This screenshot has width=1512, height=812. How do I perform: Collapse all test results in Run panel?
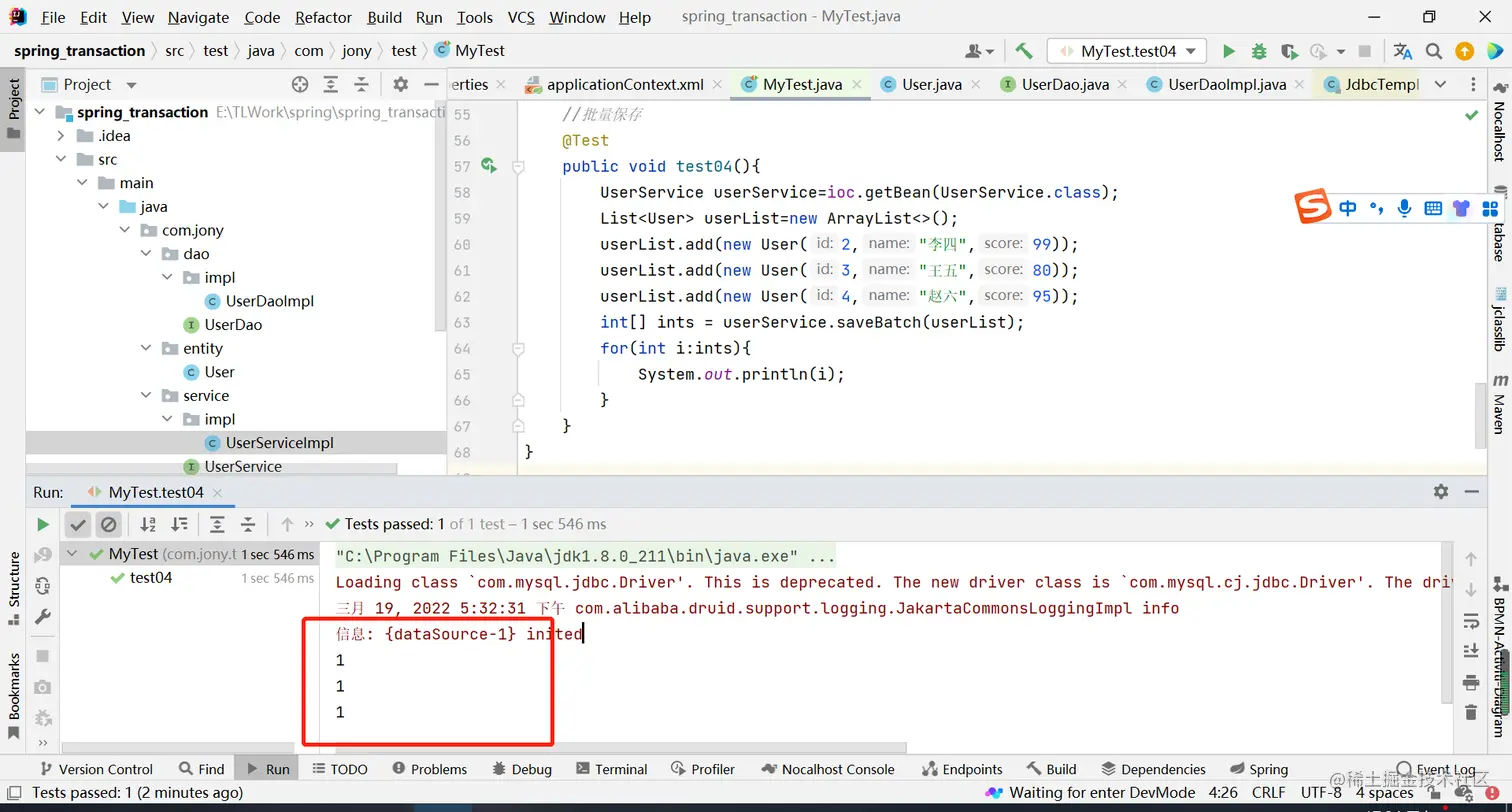coord(248,524)
